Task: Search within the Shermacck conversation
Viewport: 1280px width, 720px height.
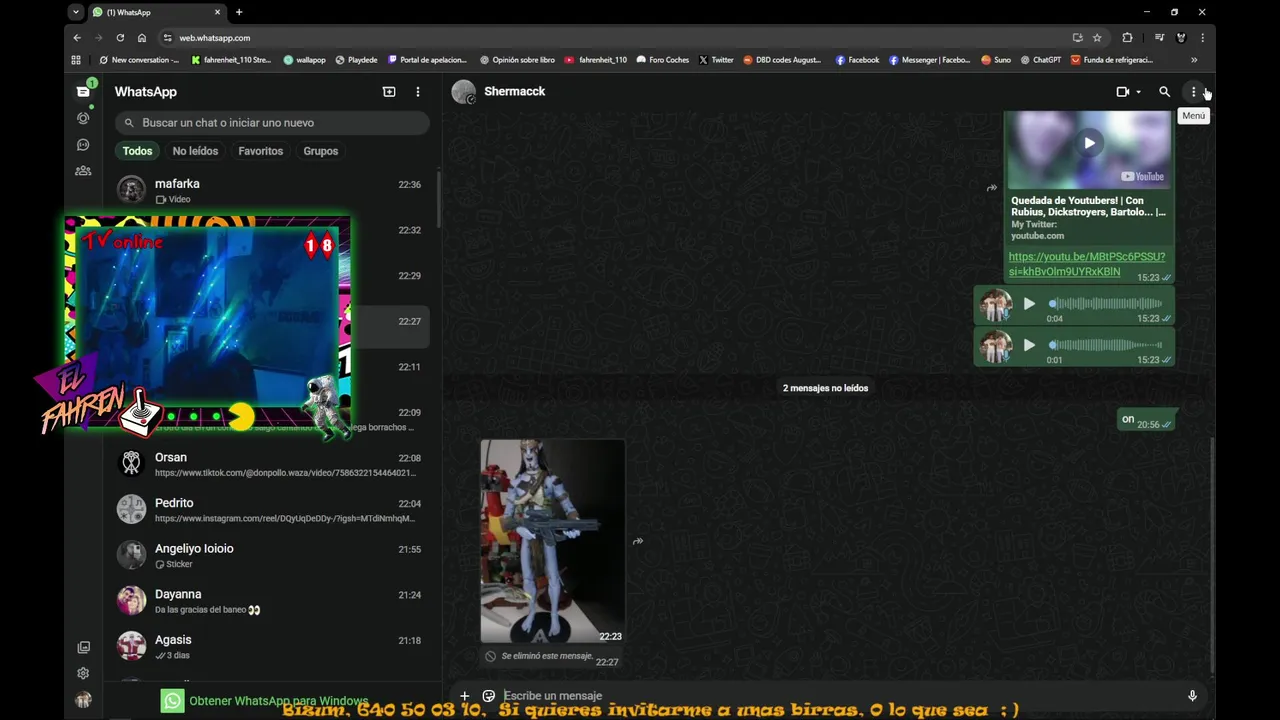Action: [x=1164, y=91]
